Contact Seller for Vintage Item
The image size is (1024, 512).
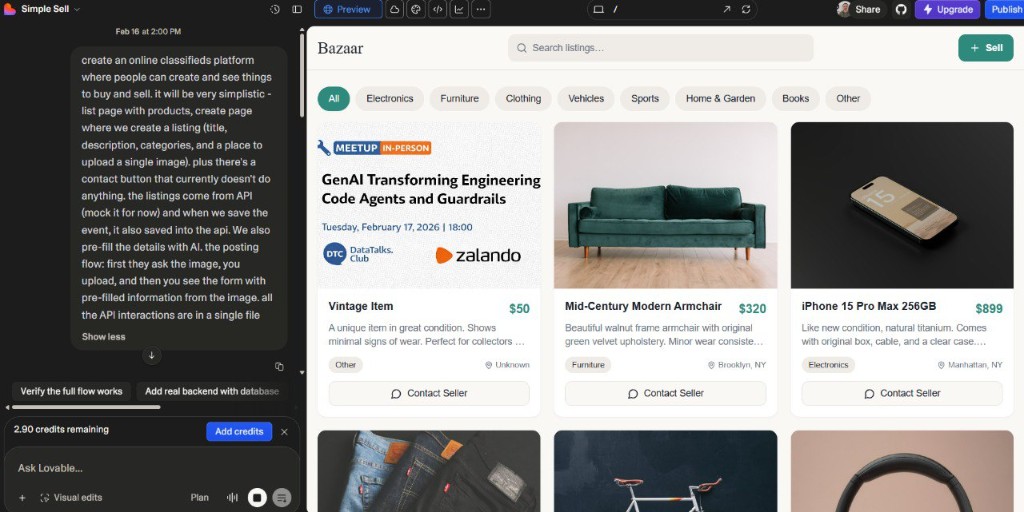(x=429, y=394)
